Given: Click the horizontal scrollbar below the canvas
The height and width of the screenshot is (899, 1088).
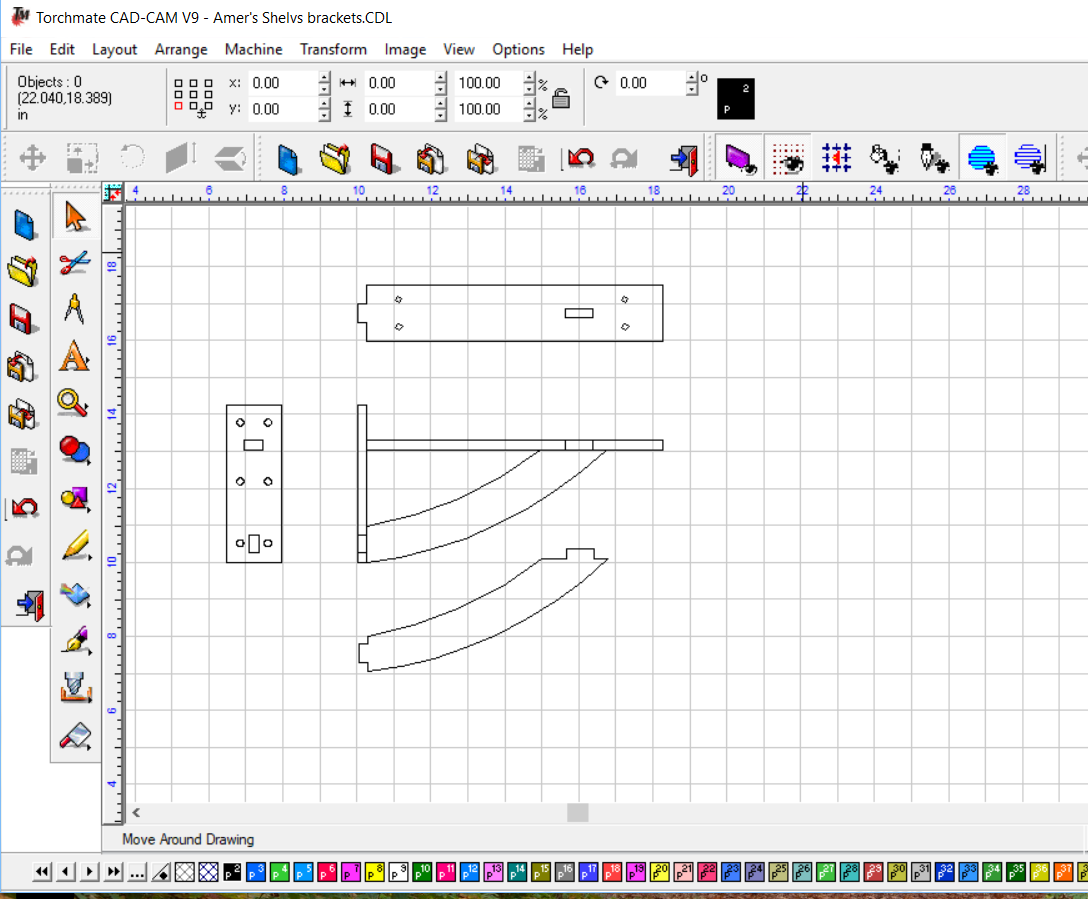Looking at the screenshot, I should (577, 812).
